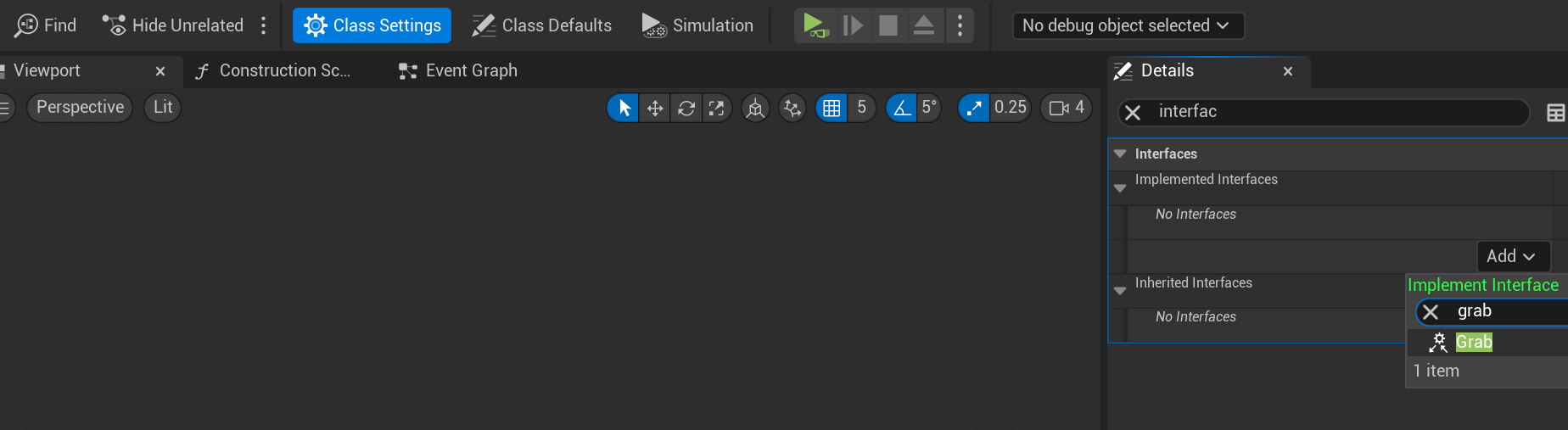Toggle Simulation mode
This screenshot has height=430, width=1568.
coord(697,25)
